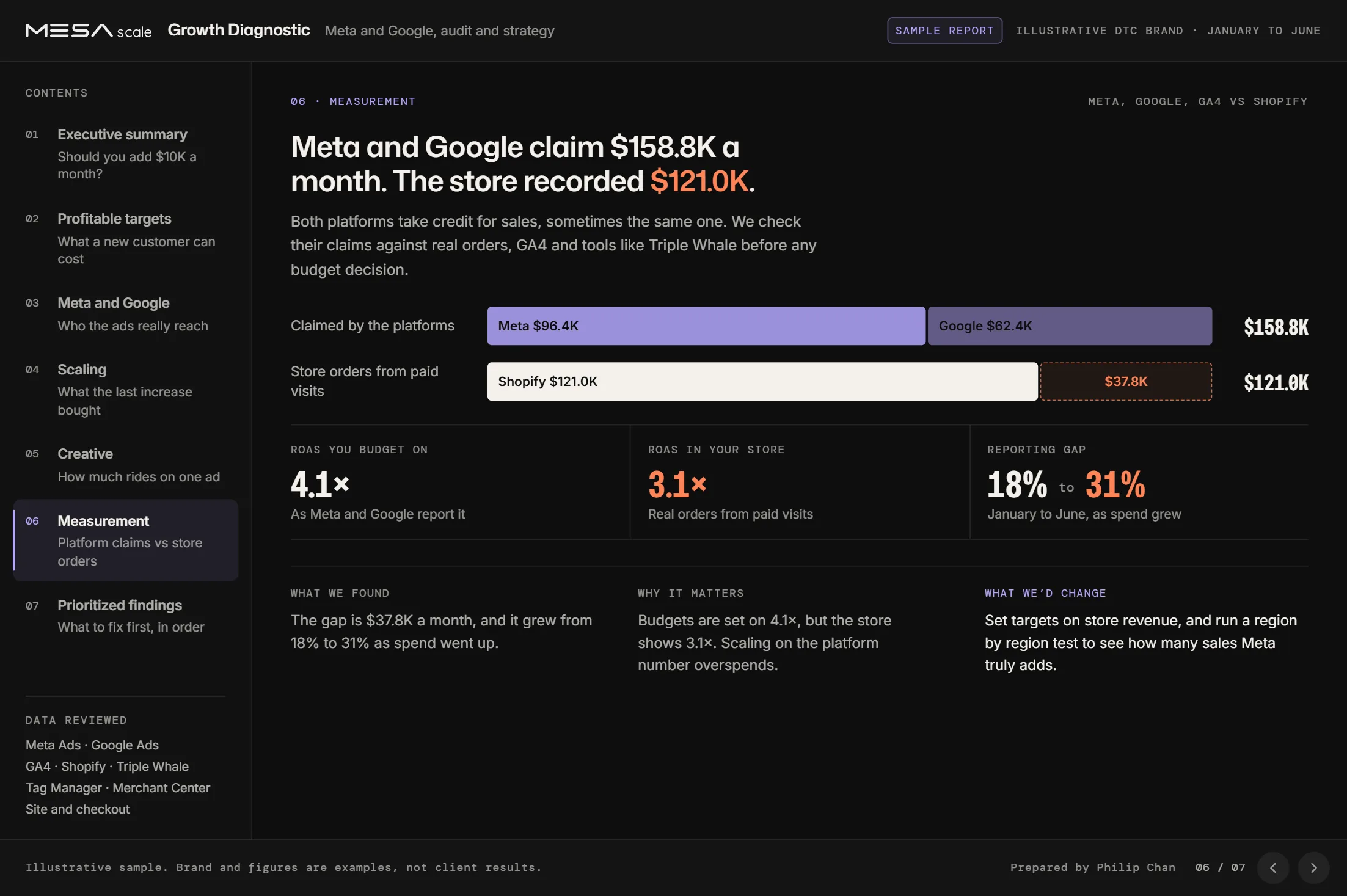Click the 'What we'd change' heading
The image size is (1347, 896).
(1045, 593)
